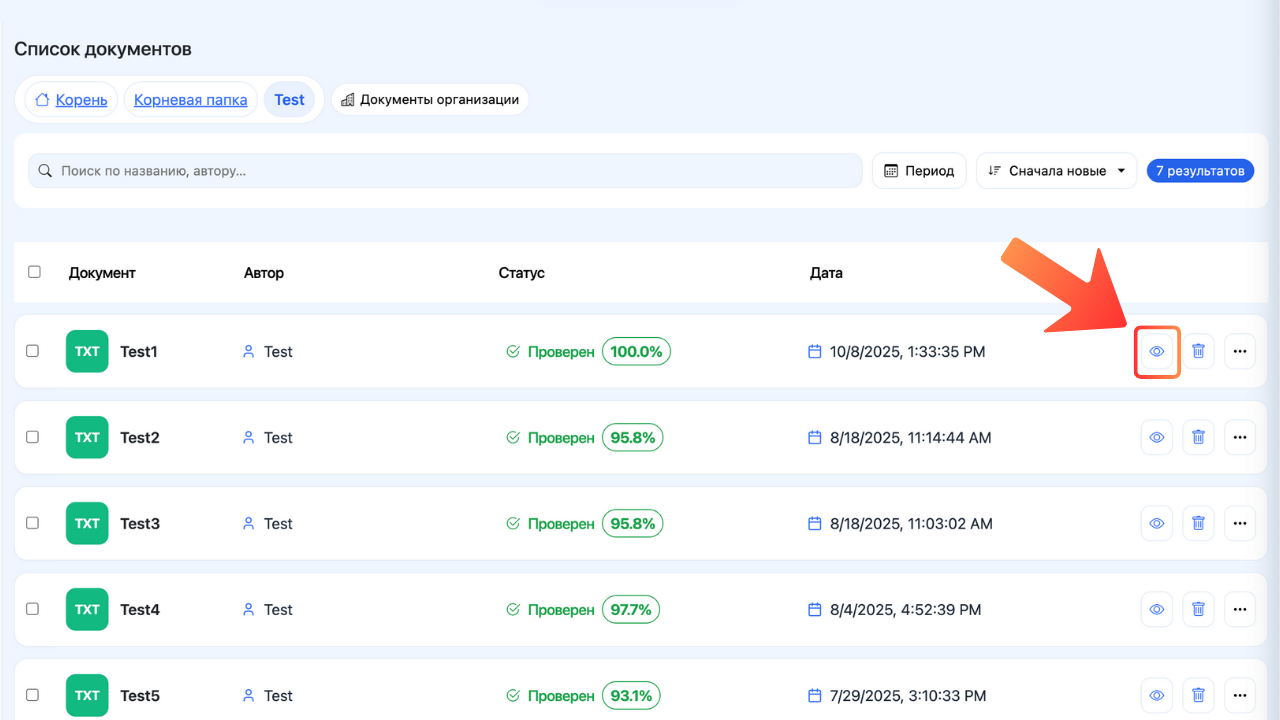View the Test4 document via eye icon
Image resolution: width=1280 pixels, height=720 pixels.
1156,610
